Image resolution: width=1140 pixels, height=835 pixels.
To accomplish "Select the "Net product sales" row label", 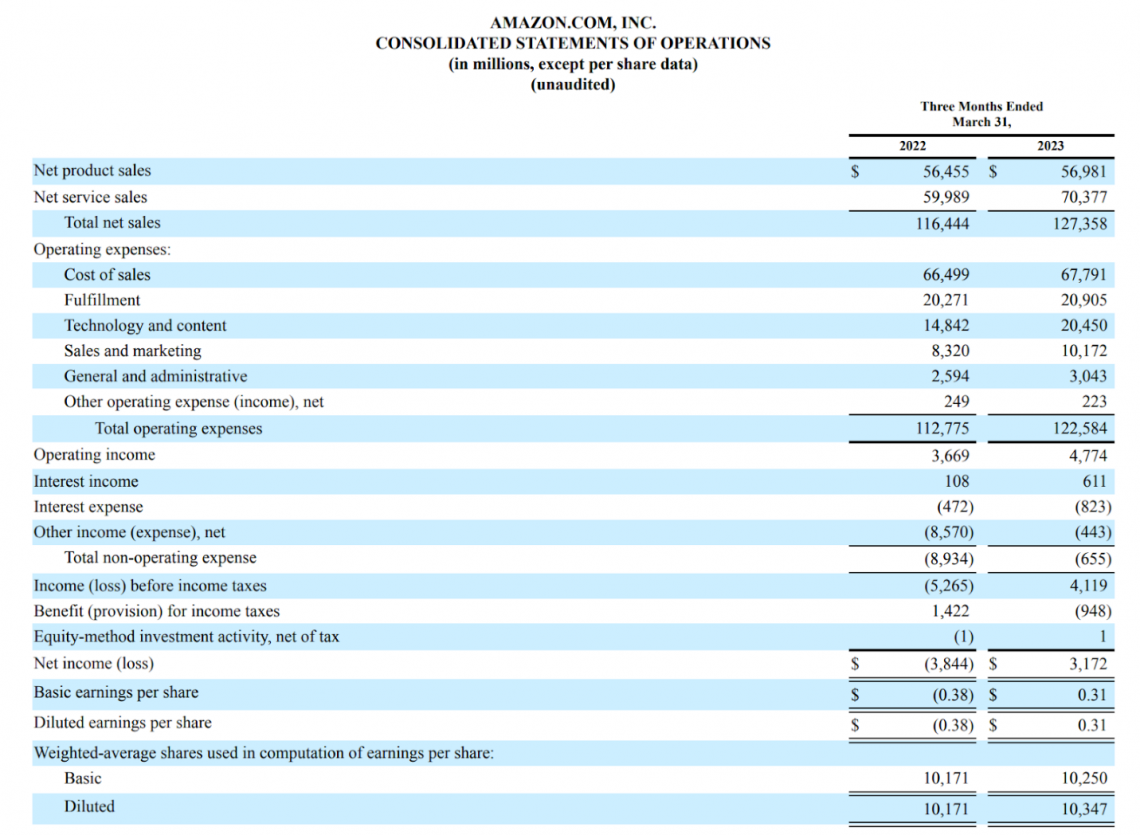I will (x=92, y=170).
